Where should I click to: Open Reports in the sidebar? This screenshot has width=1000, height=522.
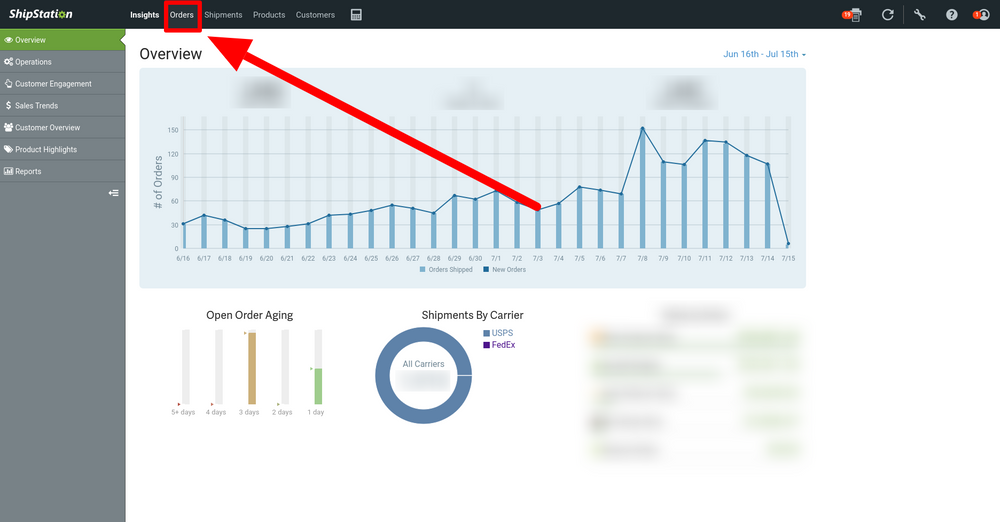(62, 171)
